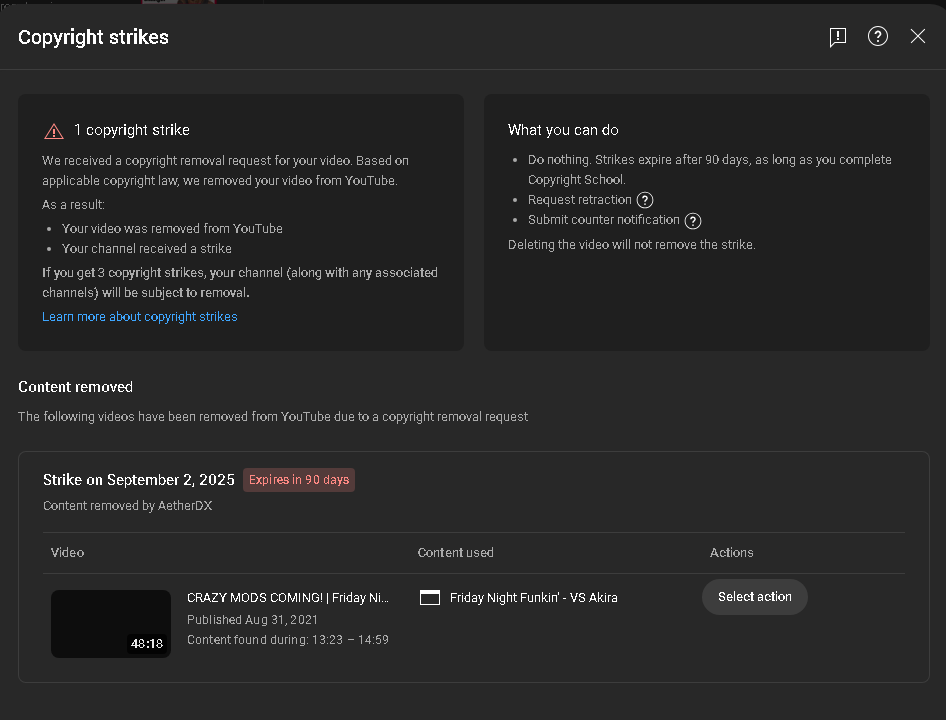Open Learn more about copyright strikes link

coord(139,316)
